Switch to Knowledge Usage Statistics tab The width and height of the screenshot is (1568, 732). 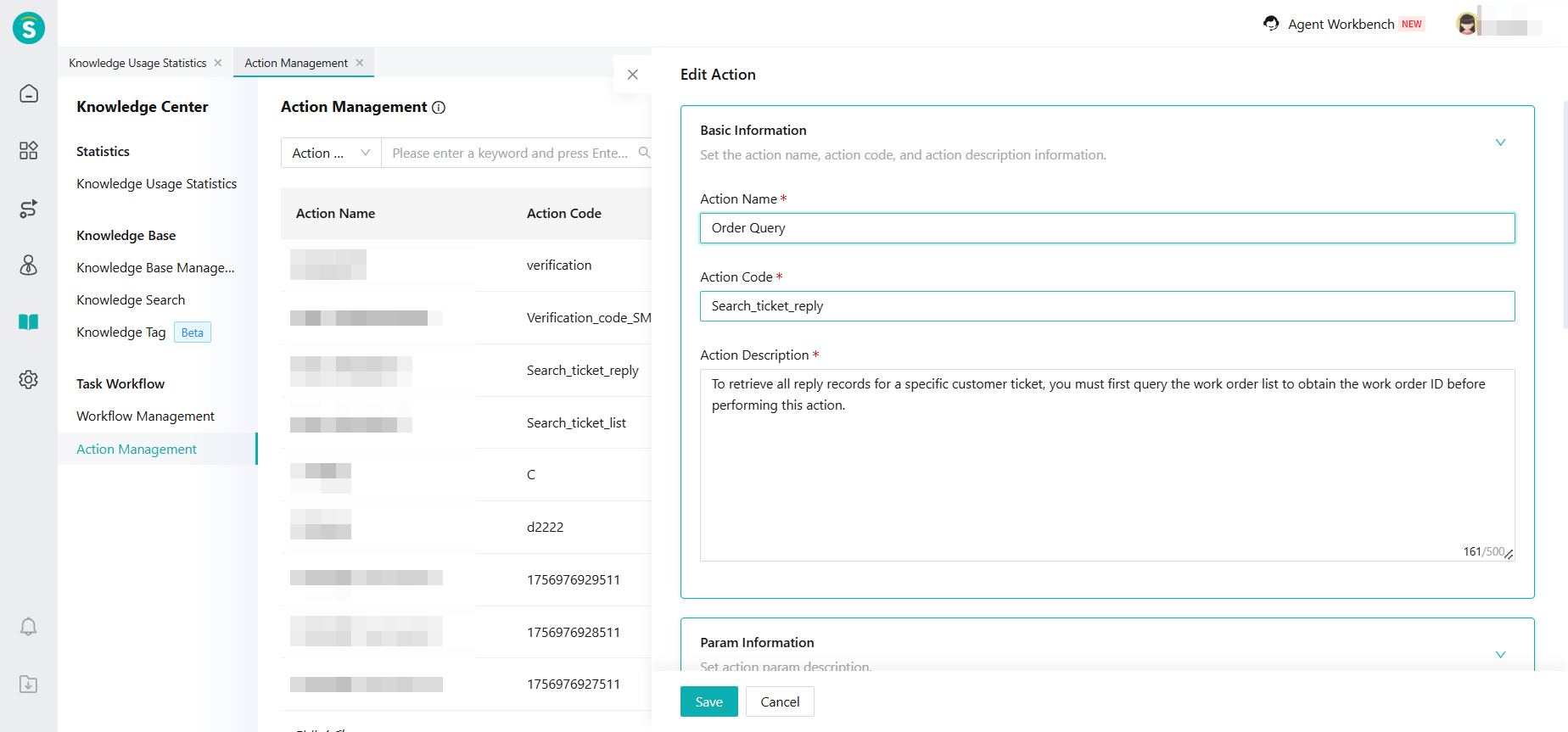tap(137, 63)
